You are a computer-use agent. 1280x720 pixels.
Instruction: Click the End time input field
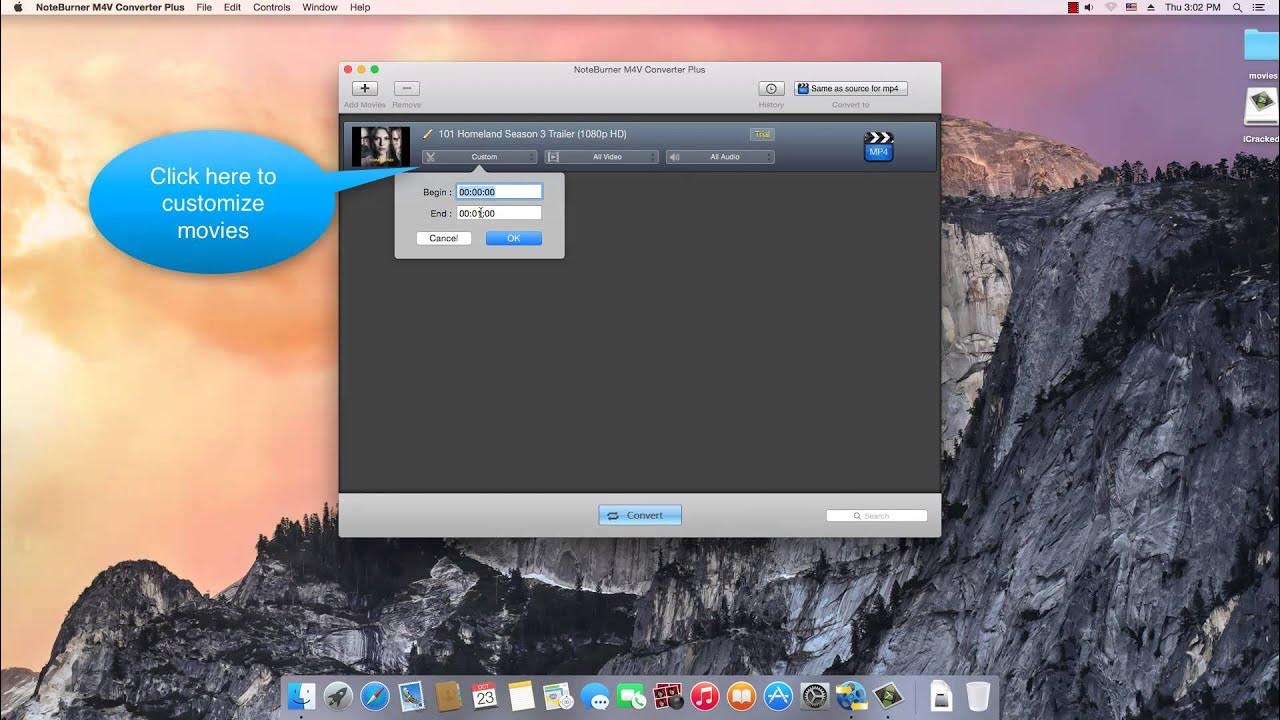[x=499, y=213]
